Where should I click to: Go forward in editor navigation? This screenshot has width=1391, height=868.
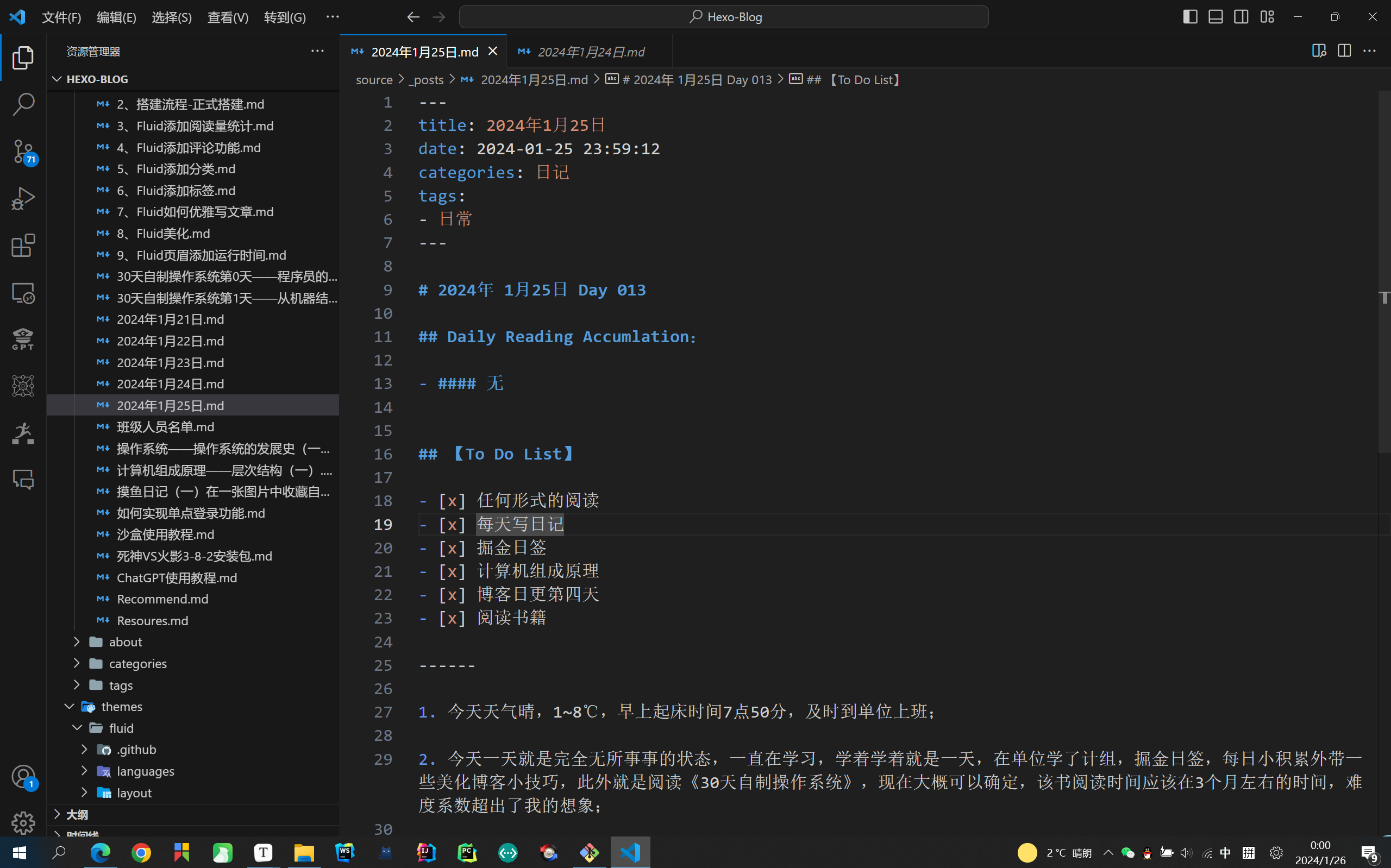tap(438, 17)
